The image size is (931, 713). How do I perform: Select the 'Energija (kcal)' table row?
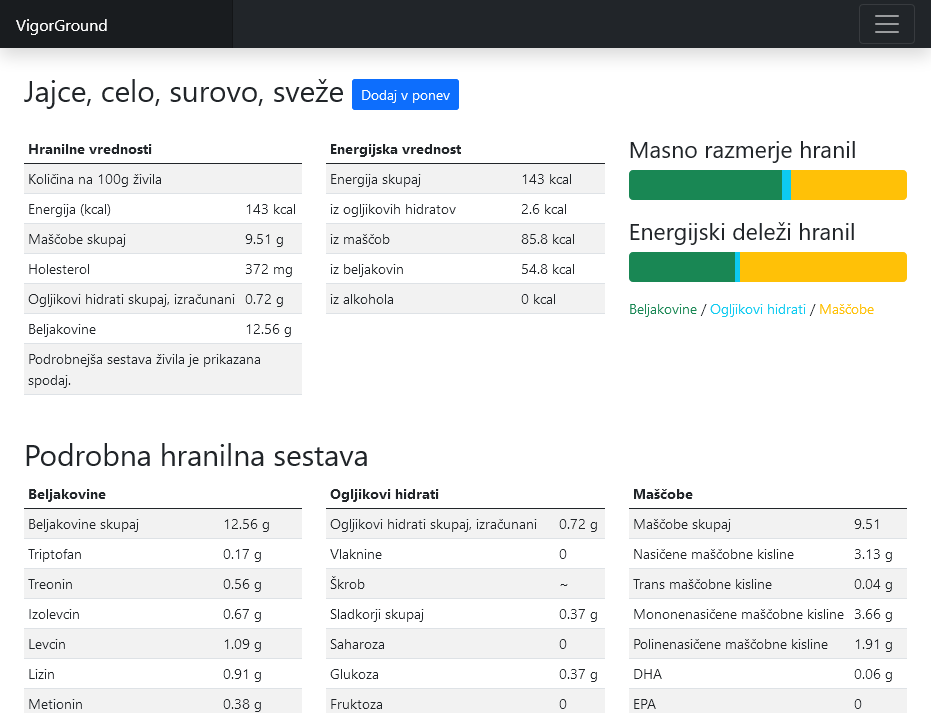pos(162,209)
